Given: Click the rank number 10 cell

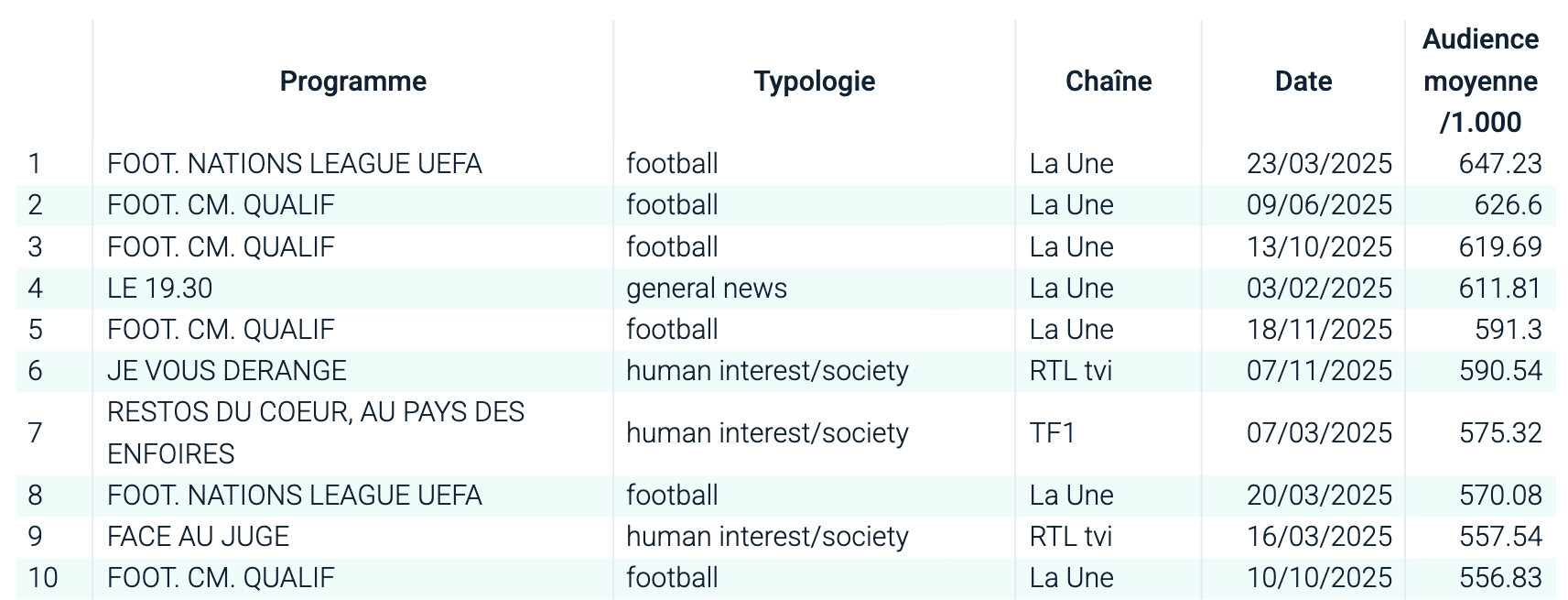Looking at the screenshot, I should coord(43,578).
